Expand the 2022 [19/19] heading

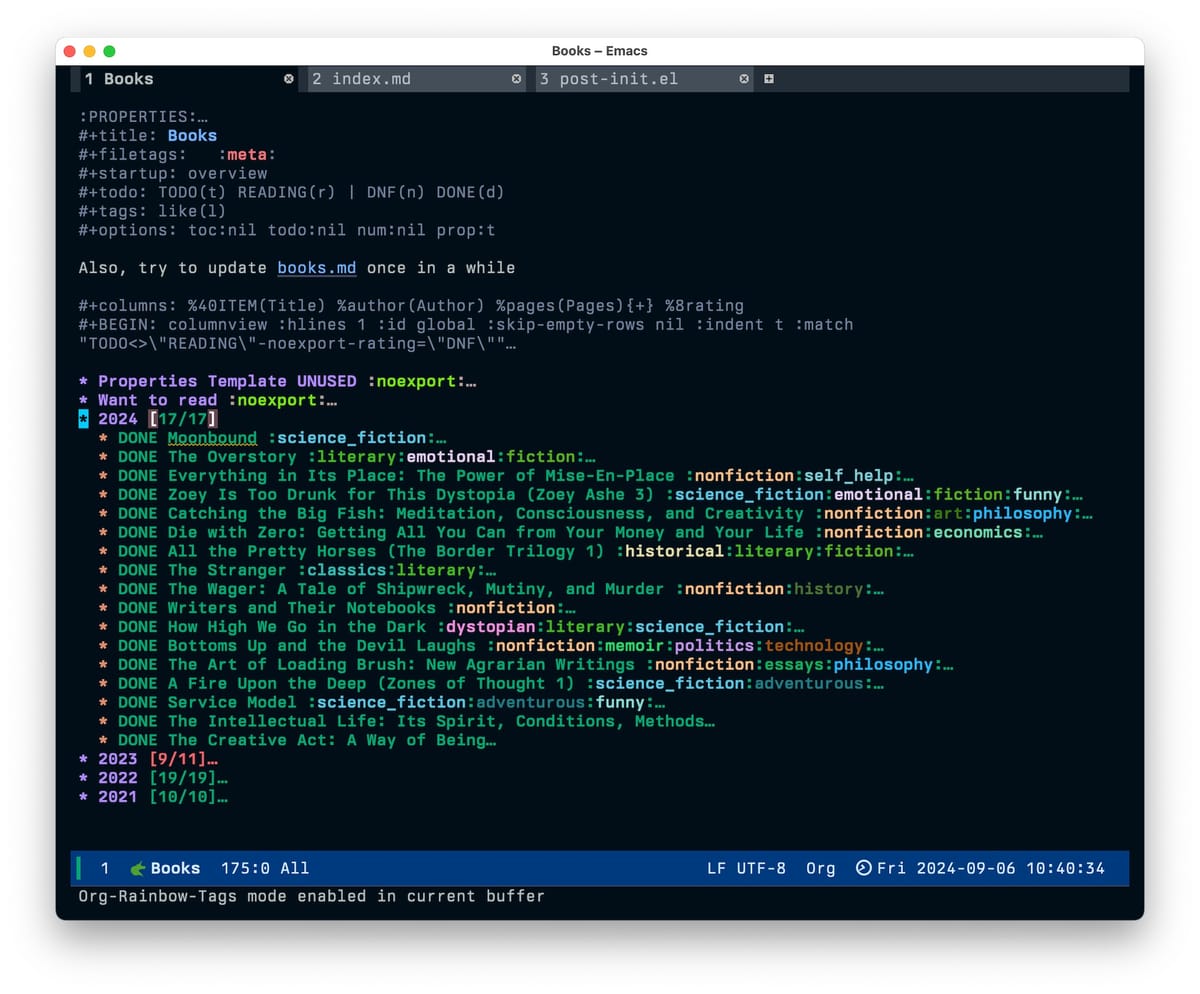[153, 778]
